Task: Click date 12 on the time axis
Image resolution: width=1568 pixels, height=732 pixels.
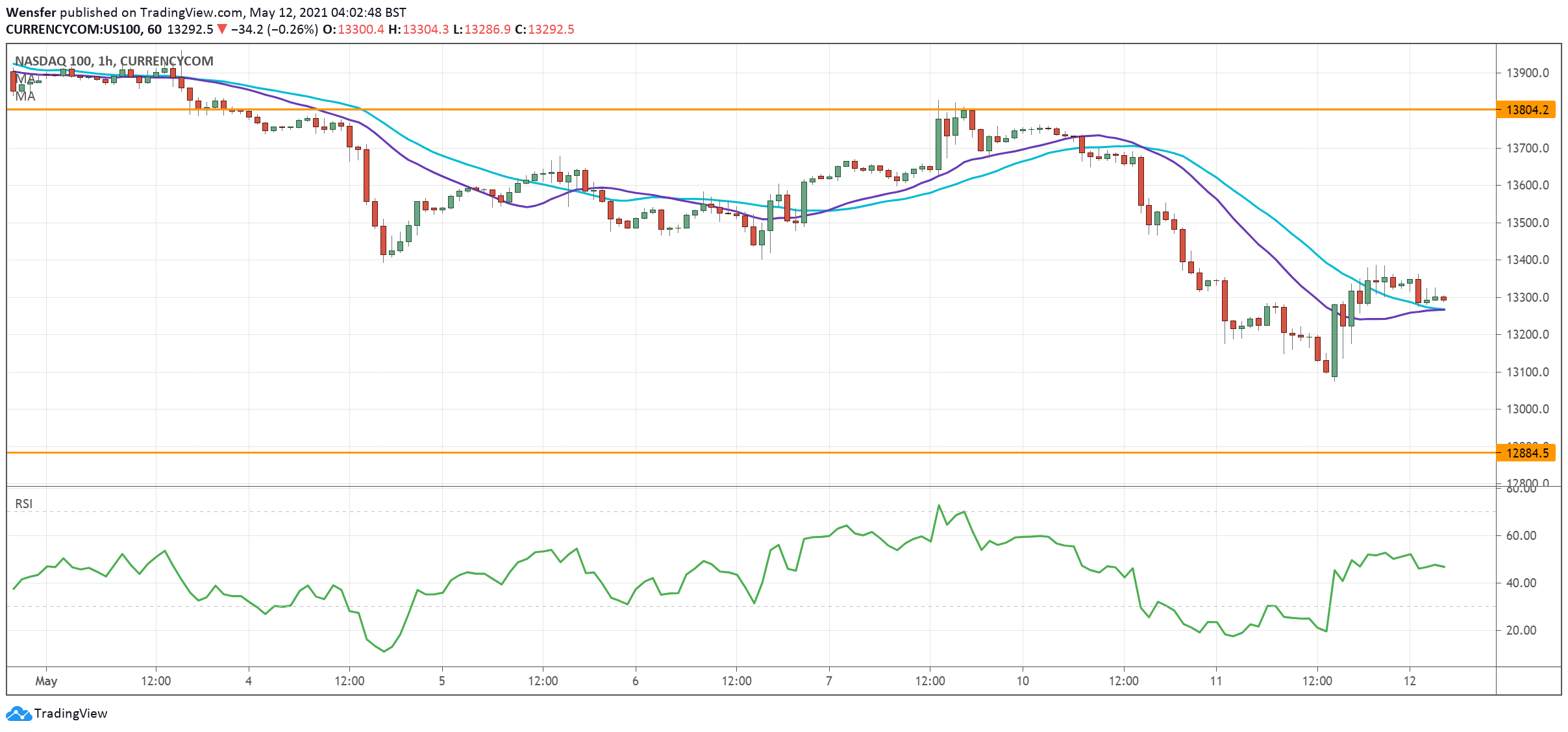Action: click(x=1410, y=681)
